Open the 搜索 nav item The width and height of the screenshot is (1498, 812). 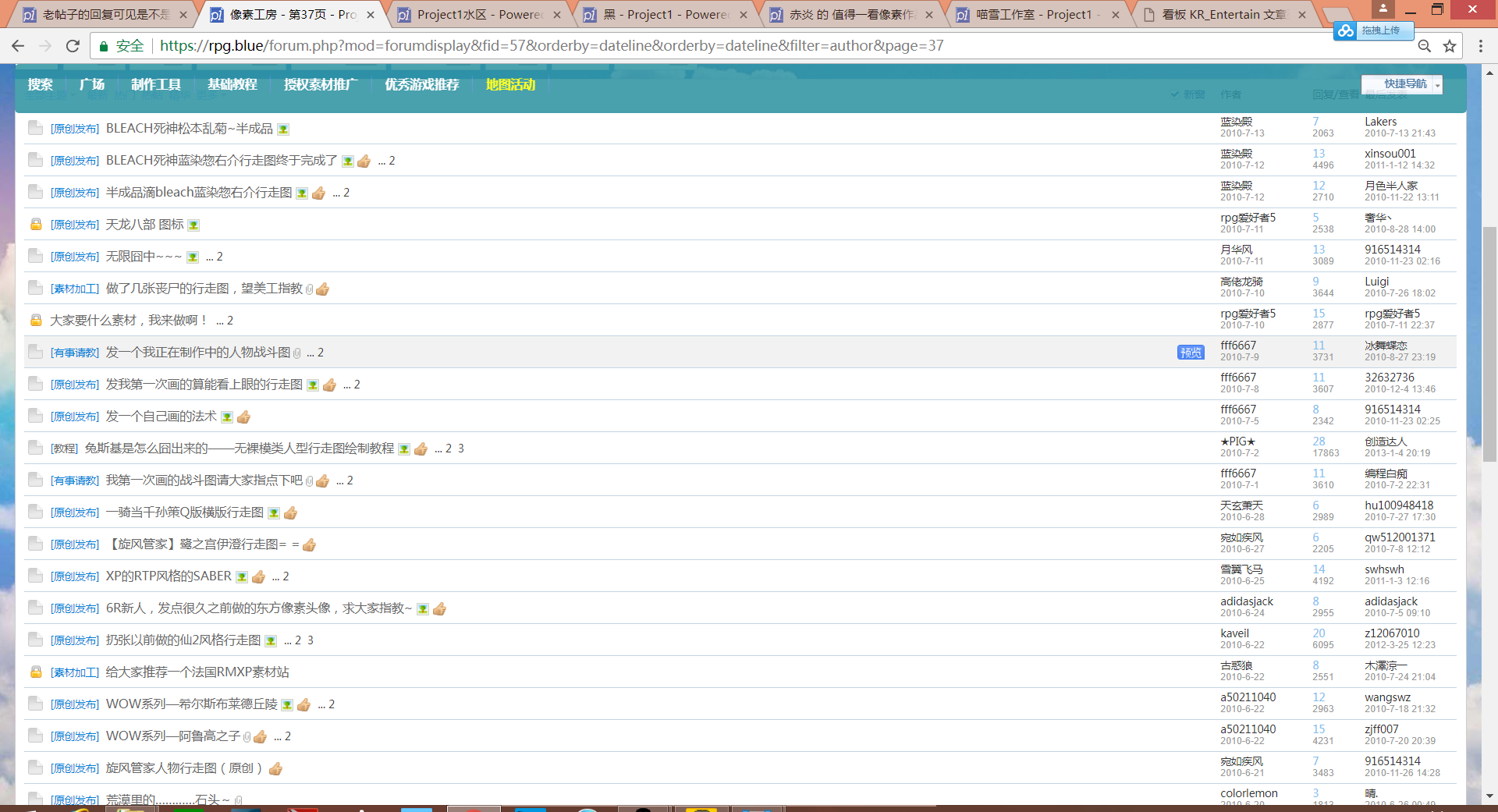click(40, 84)
